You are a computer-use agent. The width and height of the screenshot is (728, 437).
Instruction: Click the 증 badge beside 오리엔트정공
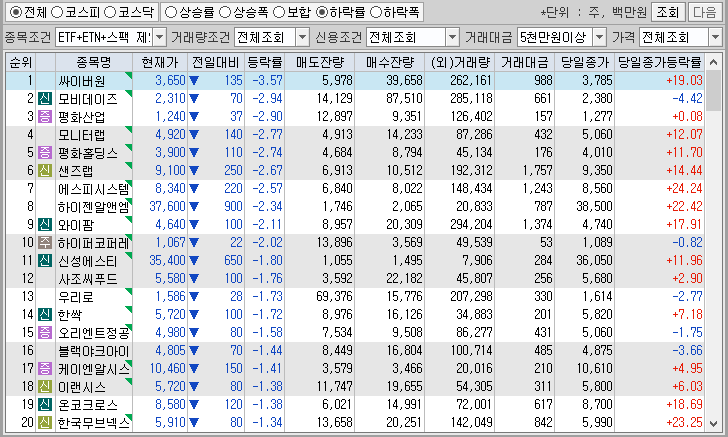point(45,333)
